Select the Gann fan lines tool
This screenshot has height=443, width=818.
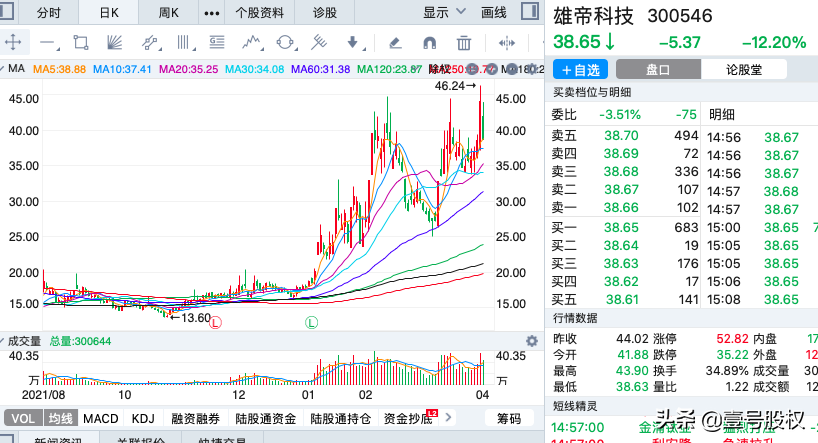pyautogui.click(x=114, y=42)
